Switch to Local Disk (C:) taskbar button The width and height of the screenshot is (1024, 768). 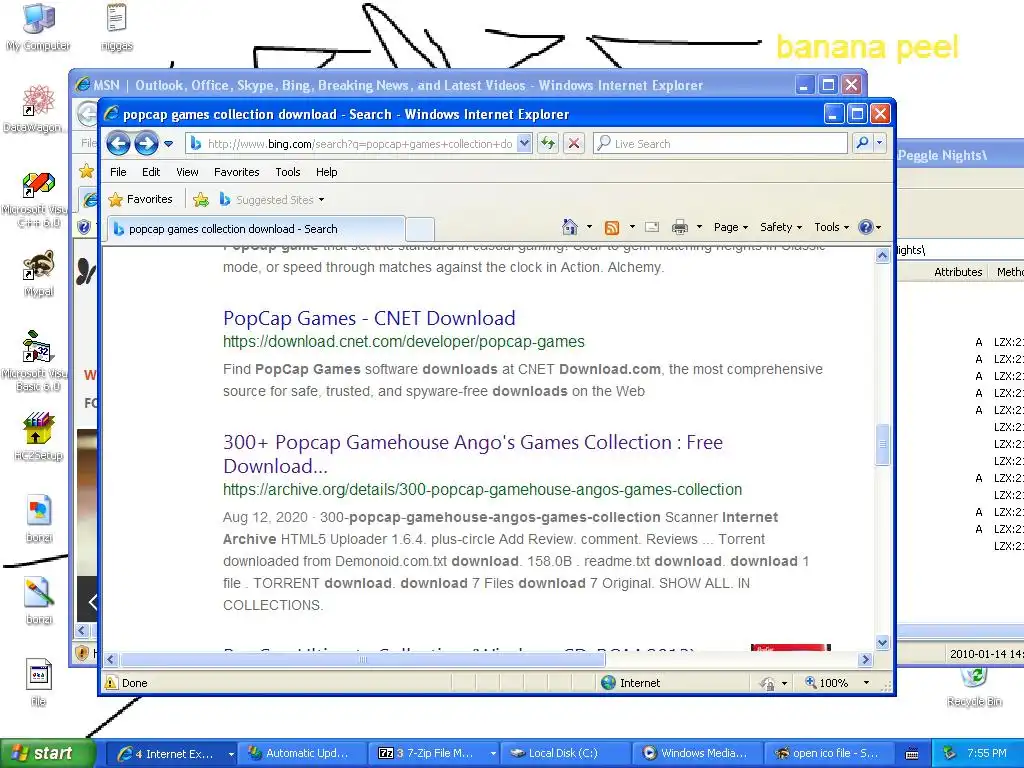tap(566, 754)
